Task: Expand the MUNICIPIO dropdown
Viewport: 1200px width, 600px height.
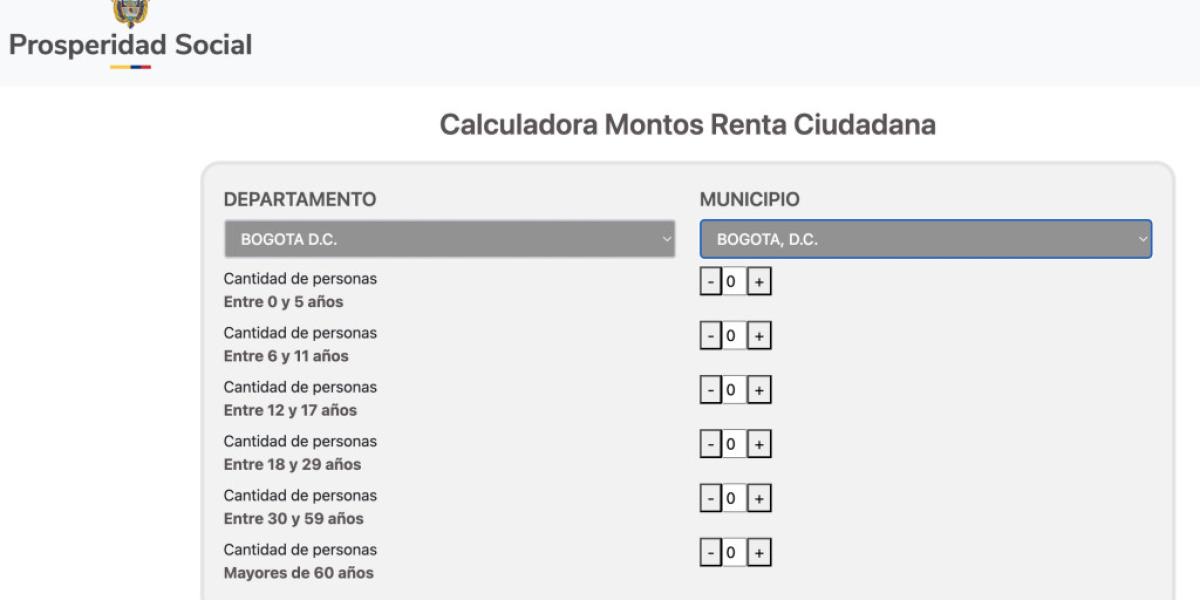Action: 925,240
